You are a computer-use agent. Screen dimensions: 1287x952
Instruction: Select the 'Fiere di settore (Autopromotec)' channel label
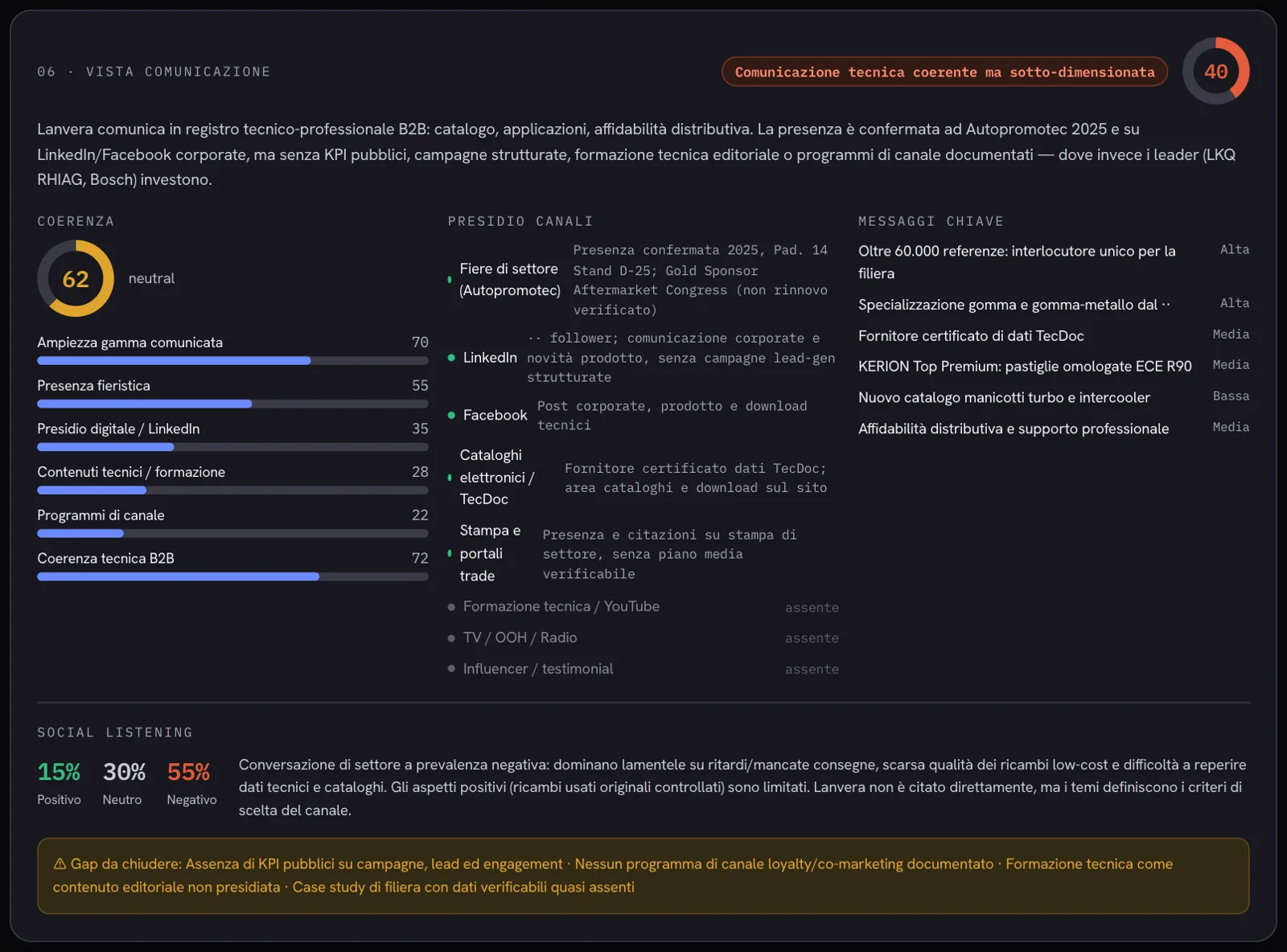coord(510,279)
